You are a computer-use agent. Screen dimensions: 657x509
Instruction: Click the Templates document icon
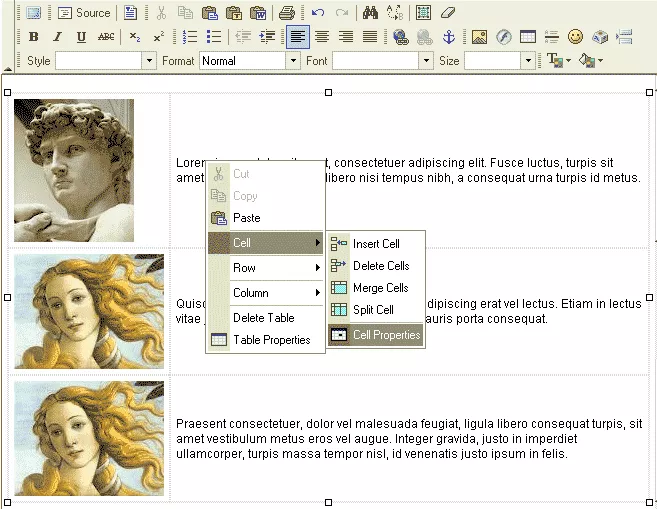click(x=130, y=13)
